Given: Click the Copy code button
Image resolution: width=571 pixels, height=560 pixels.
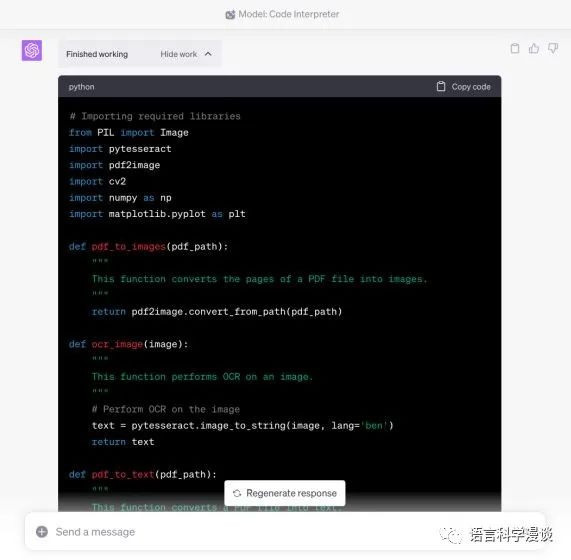Looking at the screenshot, I should click(463, 87).
